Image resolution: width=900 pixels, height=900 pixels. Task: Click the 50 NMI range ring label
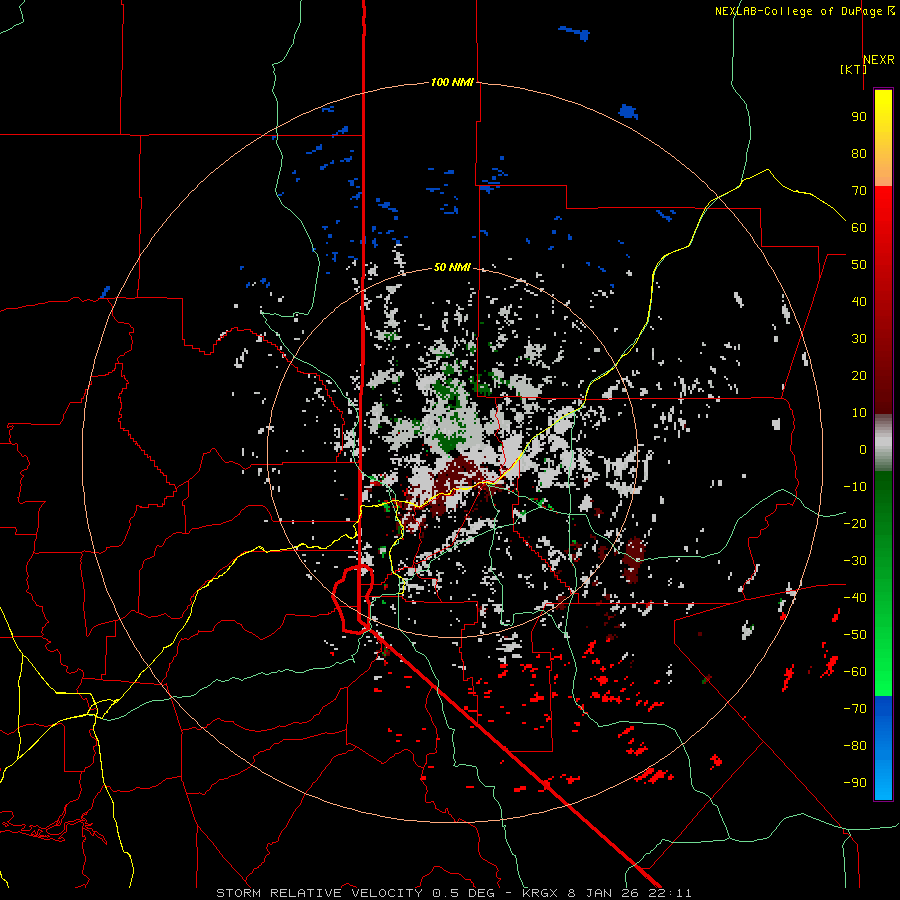(x=452, y=267)
